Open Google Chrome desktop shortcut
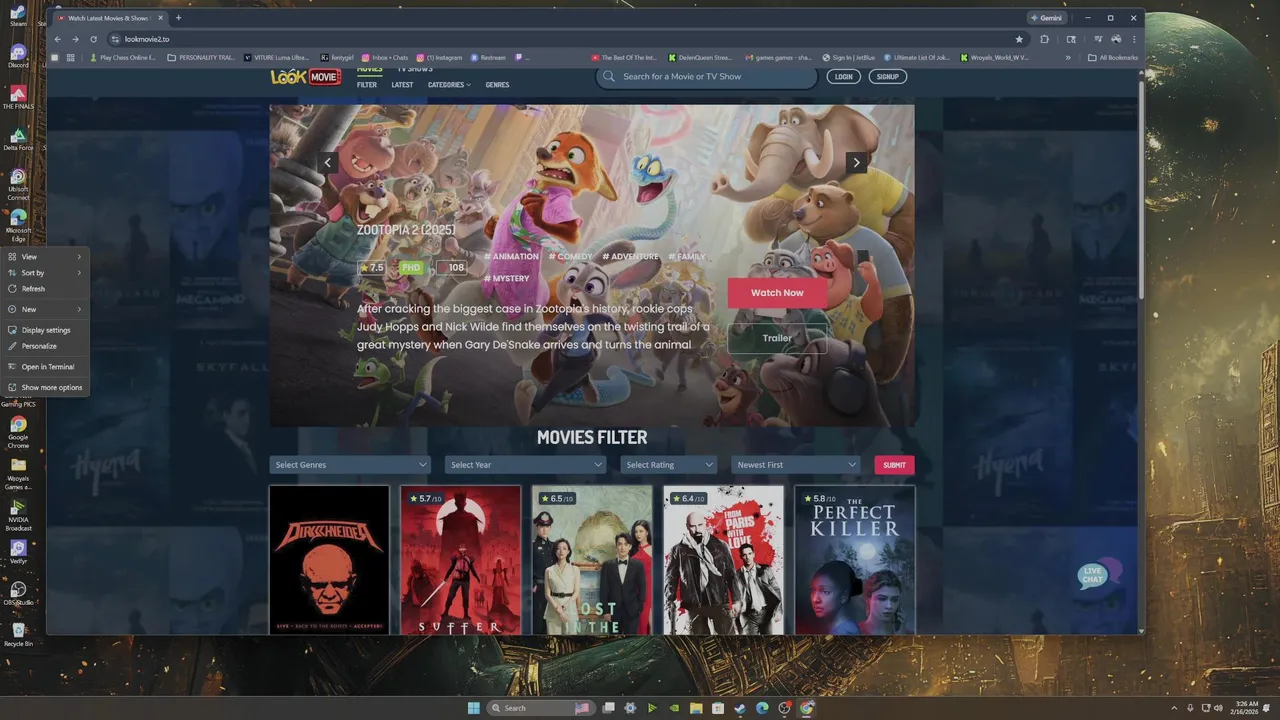Screen dimensions: 1280x720 coord(18,432)
